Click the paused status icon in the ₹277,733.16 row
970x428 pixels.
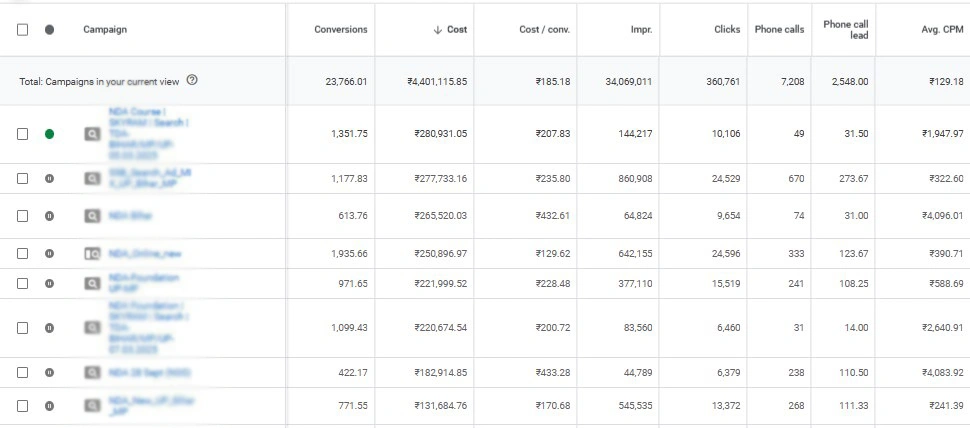click(50, 178)
